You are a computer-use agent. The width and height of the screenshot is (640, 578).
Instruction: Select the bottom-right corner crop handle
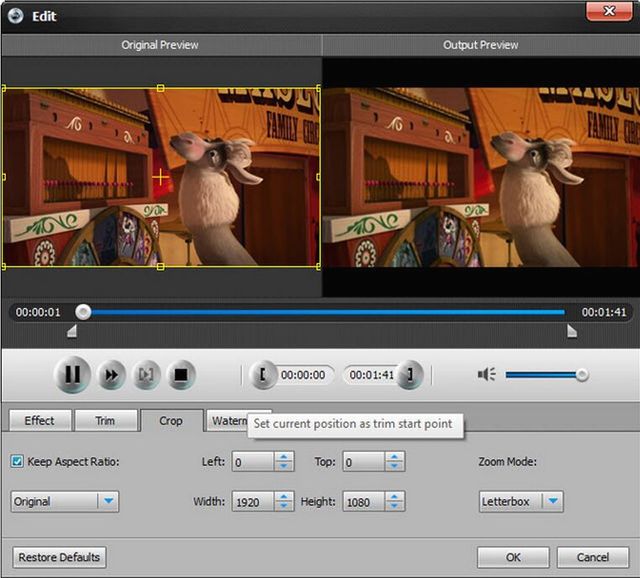click(318, 267)
